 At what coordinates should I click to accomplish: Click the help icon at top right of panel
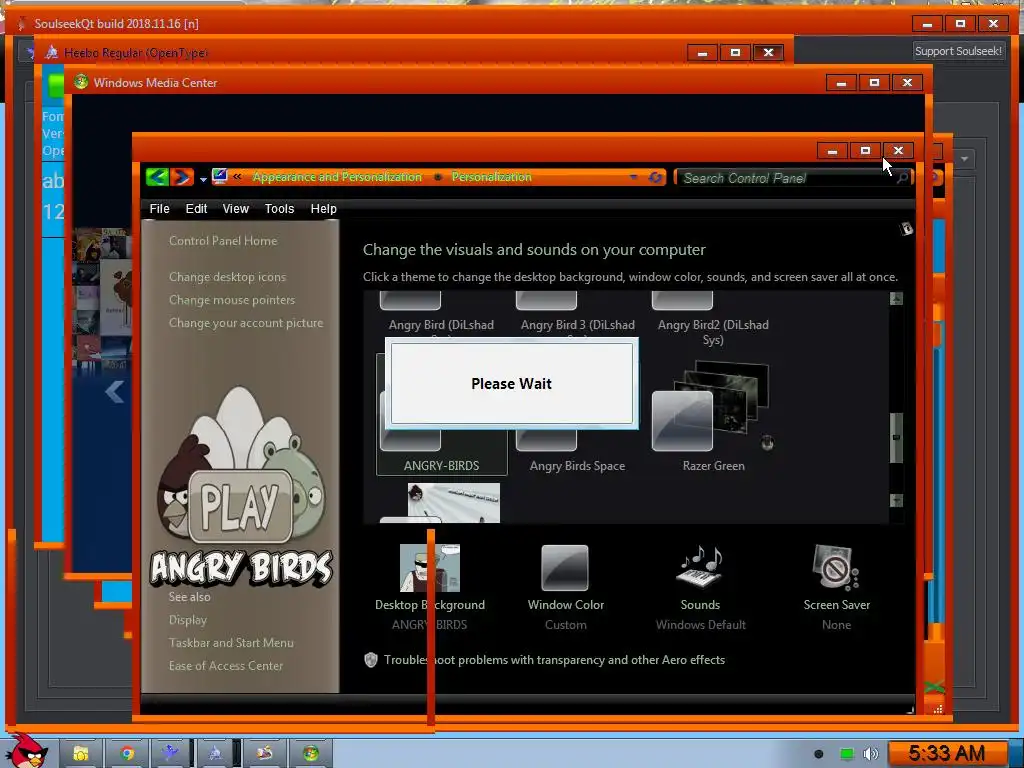point(906,229)
